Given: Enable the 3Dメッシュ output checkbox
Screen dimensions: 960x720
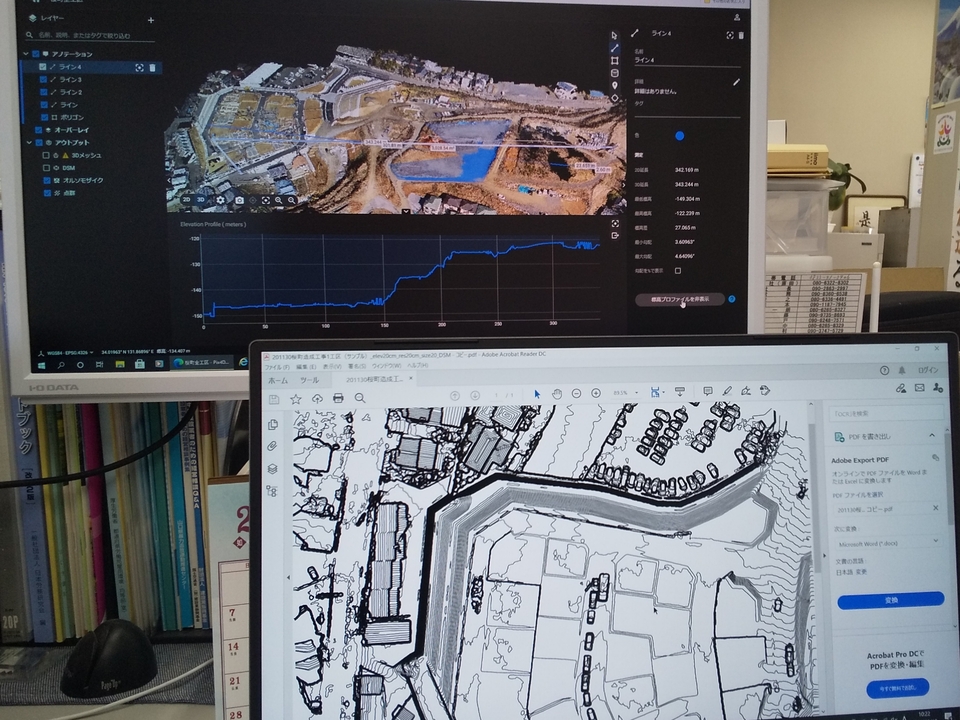Looking at the screenshot, I should click(x=45, y=156).
